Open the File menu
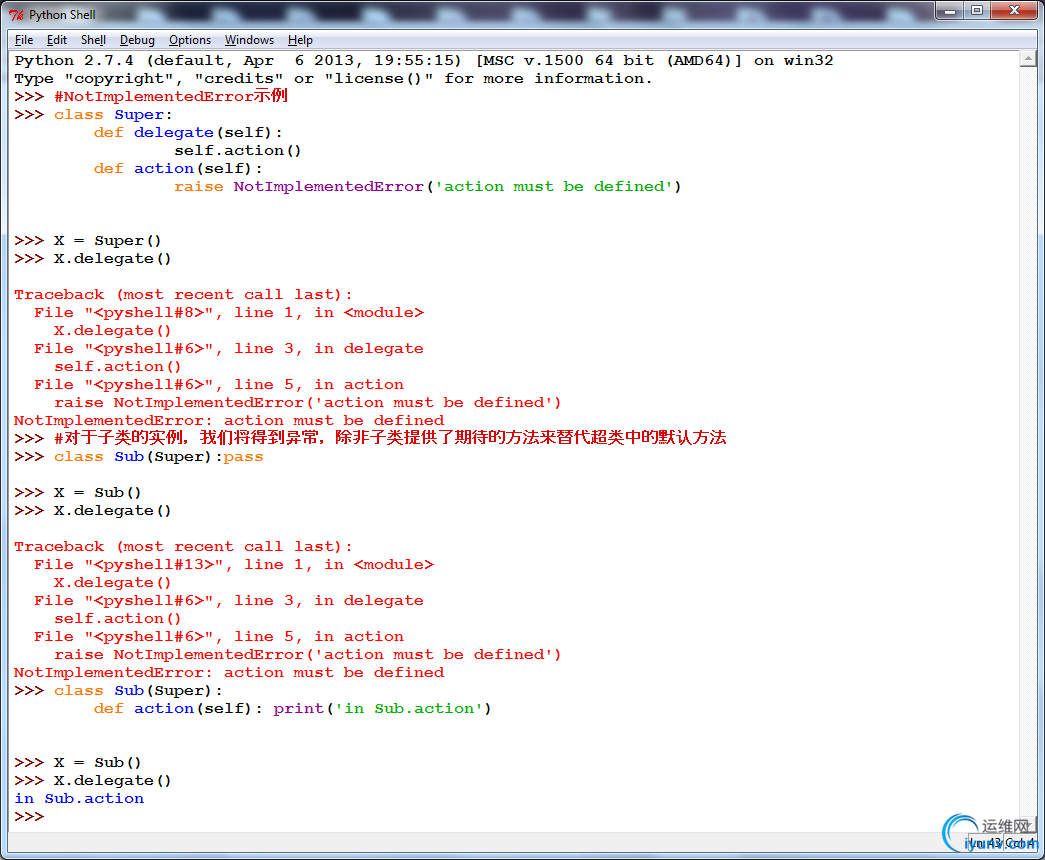Image resolution: width=1045 pixels, height=860 pixels. (x=24, y=40)
